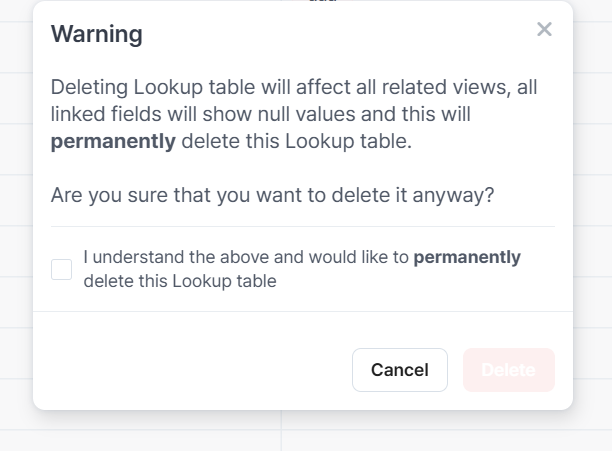Click the blank header space between Warning and X
Image resolution: width=612 pixels, height=451 pixels.
coord(340,33)
